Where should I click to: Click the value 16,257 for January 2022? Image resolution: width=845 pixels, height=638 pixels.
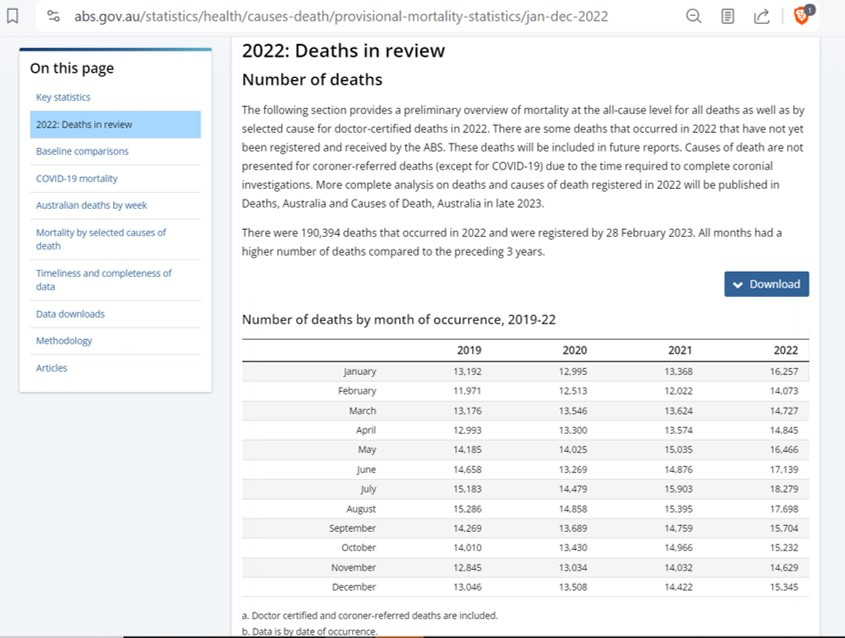(784, 371)
